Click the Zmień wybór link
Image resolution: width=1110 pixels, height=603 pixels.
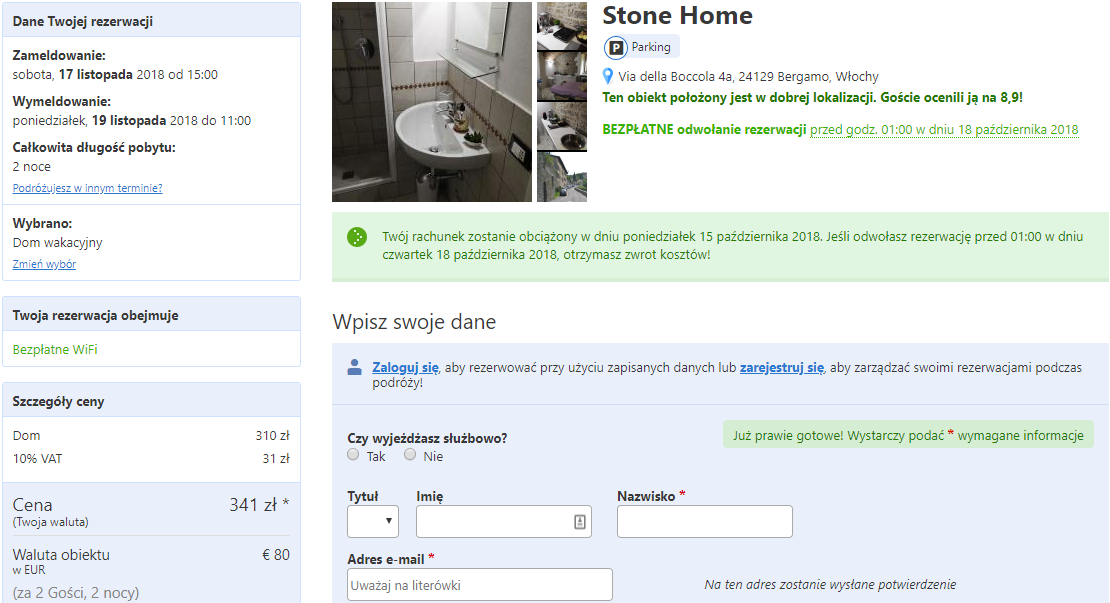(44, 264)
